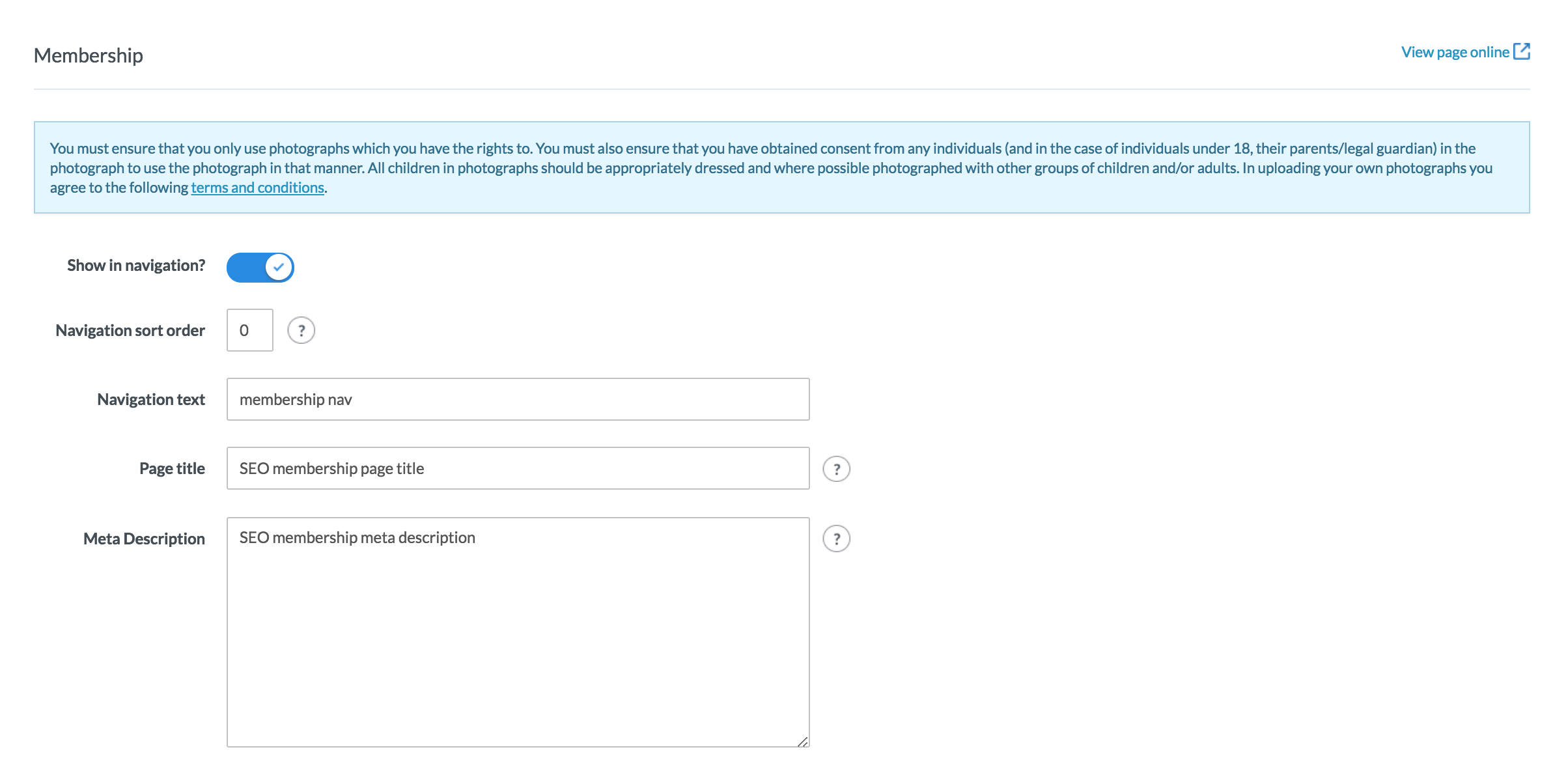Click the "Show in navigation?" label
This screenshot has width=1568, height=771.
(x=136, y=266)
